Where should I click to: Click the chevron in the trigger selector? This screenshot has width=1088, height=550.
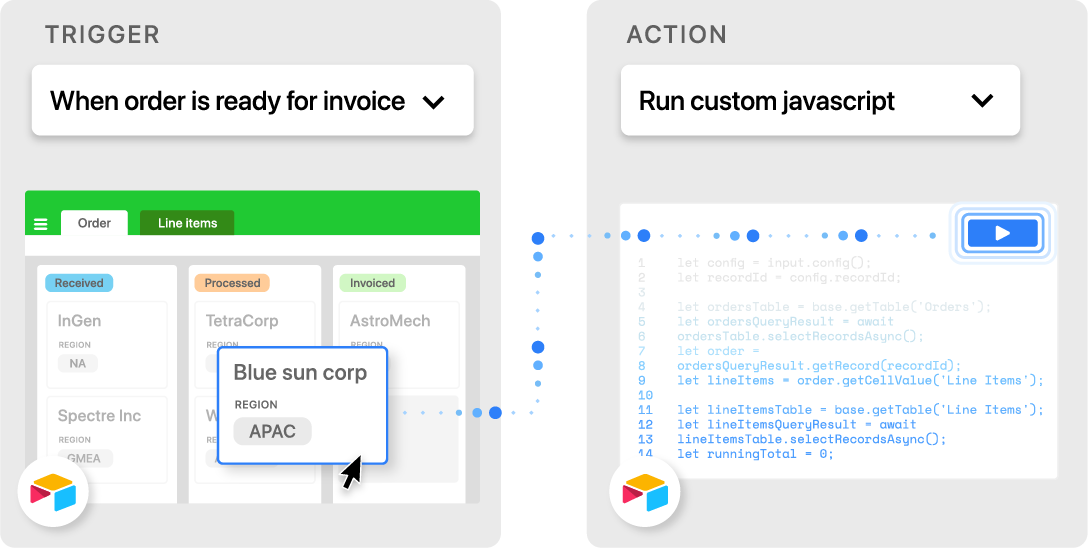pyautogui.click(x=433, y=103)
